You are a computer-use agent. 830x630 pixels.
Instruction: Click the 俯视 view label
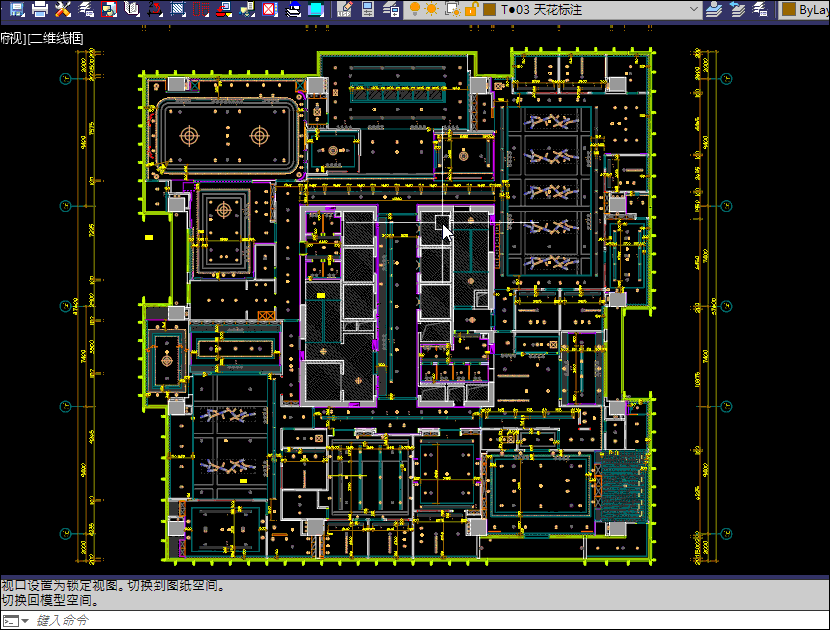[12, 39]
